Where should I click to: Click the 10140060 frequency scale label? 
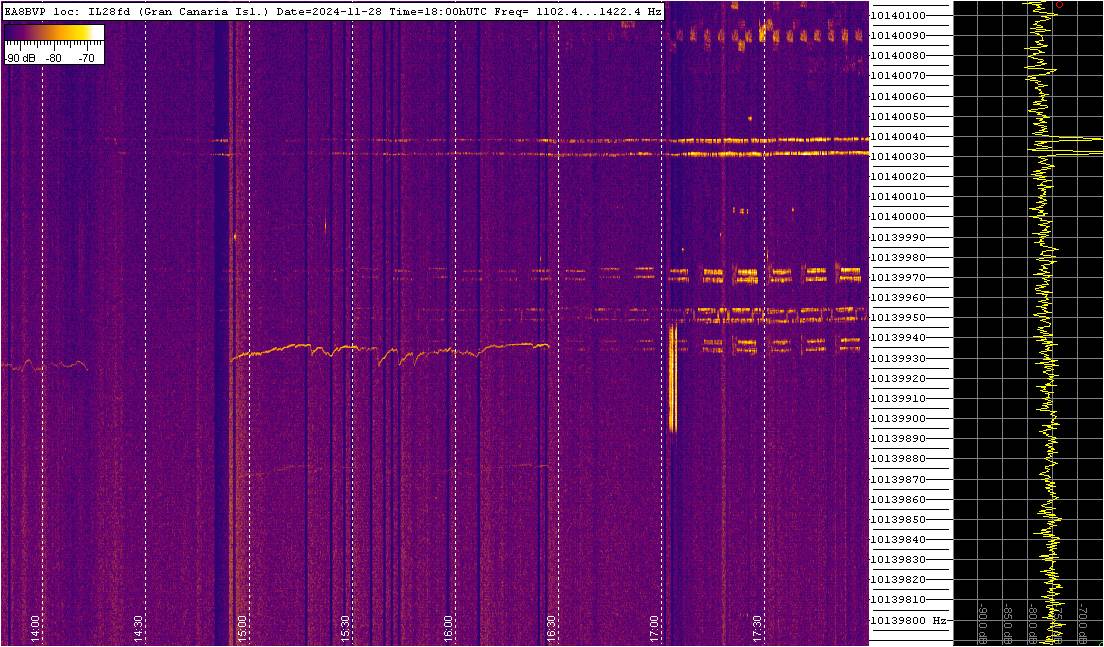pos(898,96)
